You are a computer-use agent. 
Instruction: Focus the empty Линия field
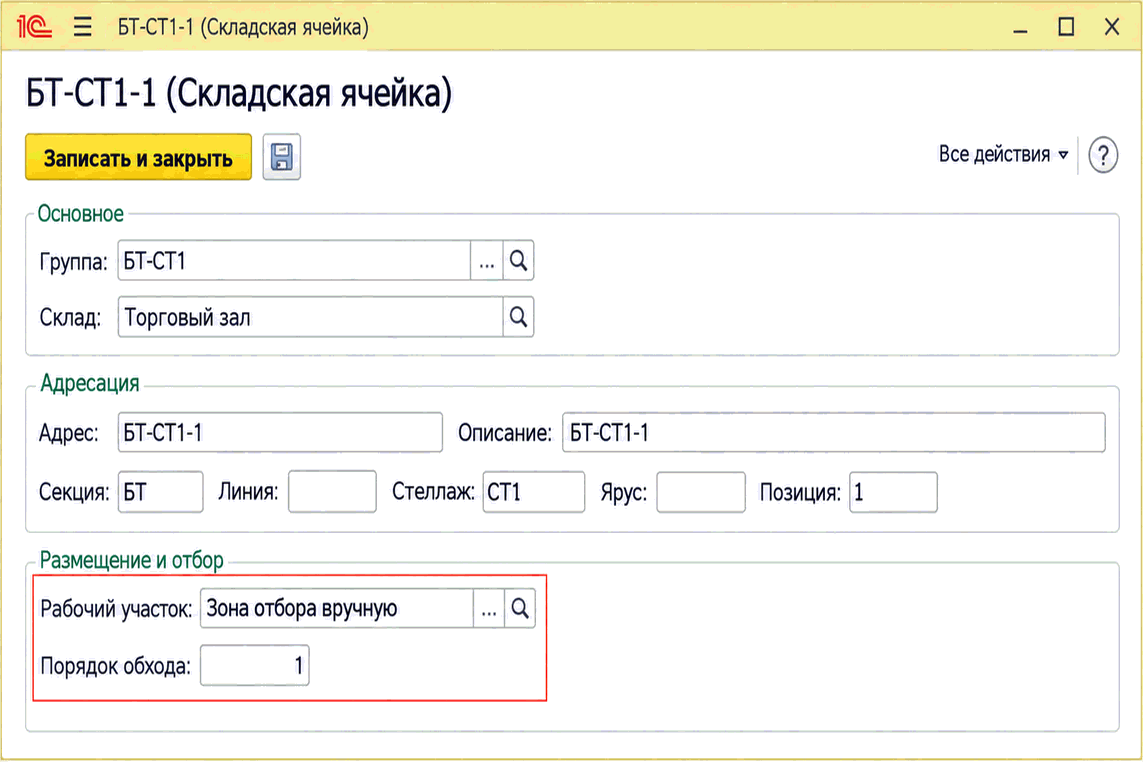coord(332,492)
